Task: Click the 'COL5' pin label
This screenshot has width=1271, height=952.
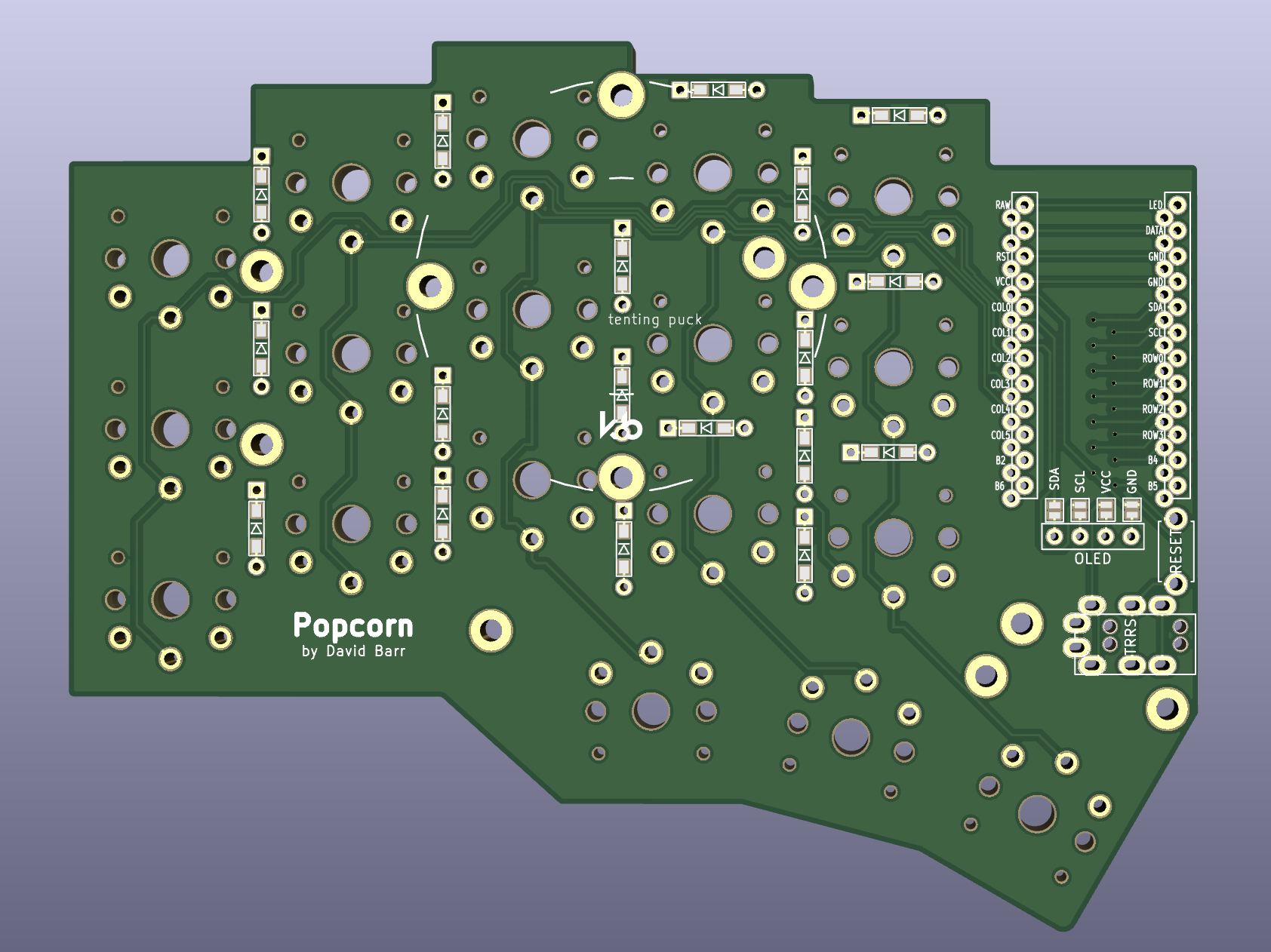Action: click(x=1001, y=435)
